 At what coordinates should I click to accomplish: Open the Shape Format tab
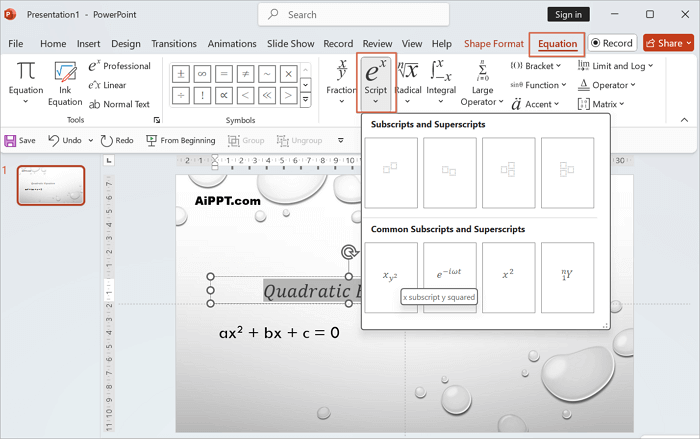[x=493, y=44]
